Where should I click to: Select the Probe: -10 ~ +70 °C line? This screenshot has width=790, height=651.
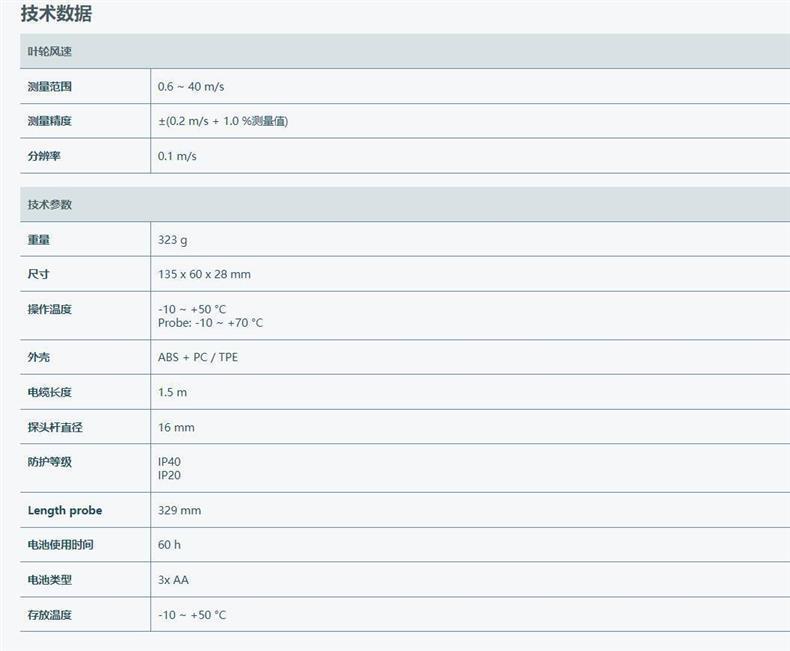210,323
